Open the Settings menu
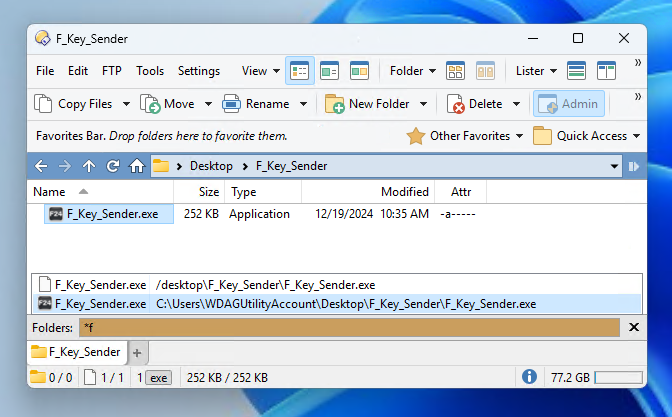Screen dimensions: 672x417 [199, 71]
